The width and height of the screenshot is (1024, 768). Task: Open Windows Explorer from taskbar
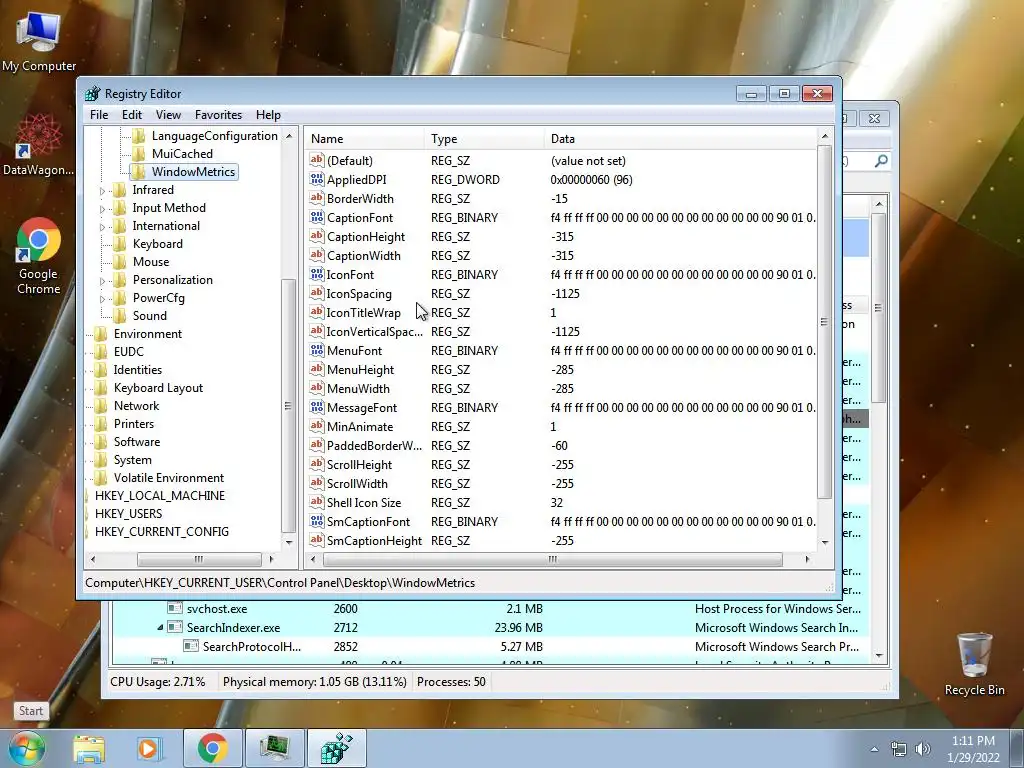[x=89, y=748]
